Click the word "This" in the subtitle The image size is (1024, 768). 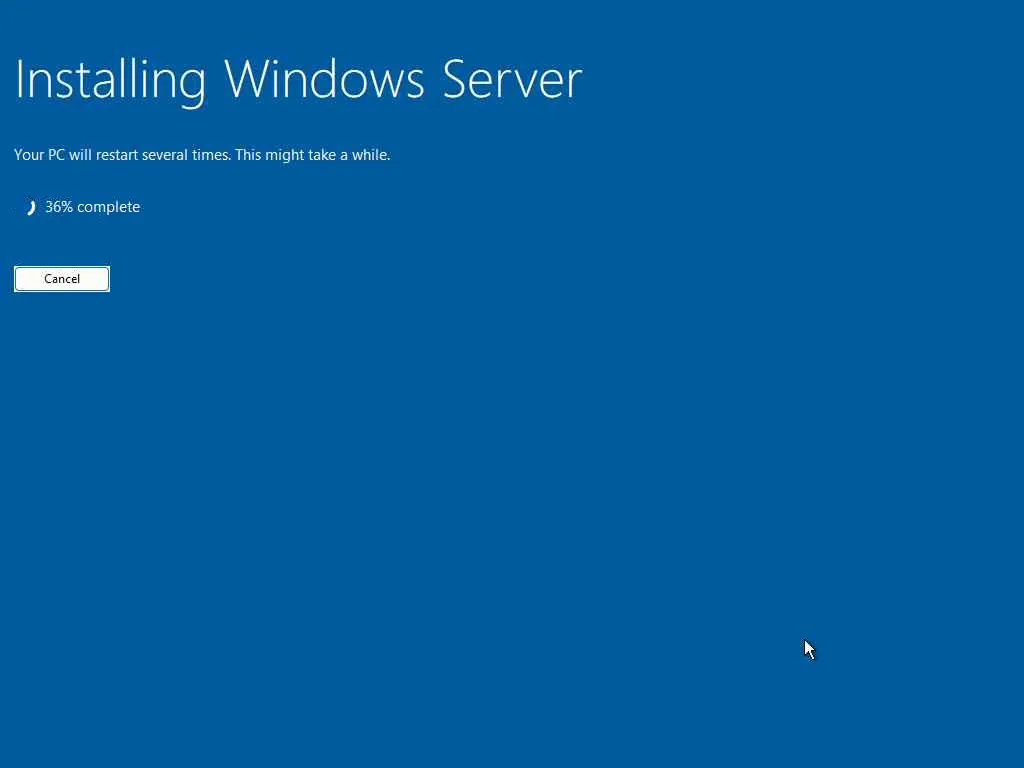(x=249, y=155)
